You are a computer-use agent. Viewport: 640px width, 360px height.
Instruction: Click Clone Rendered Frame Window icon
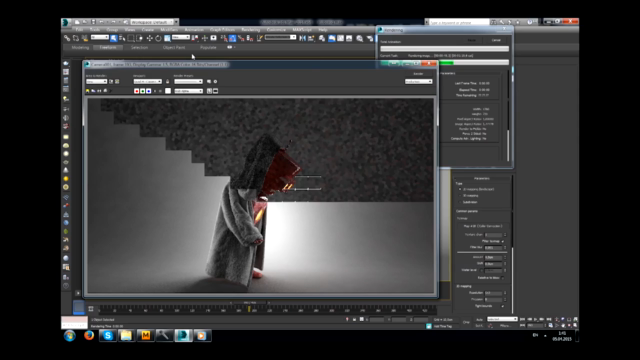coord(99,91)
